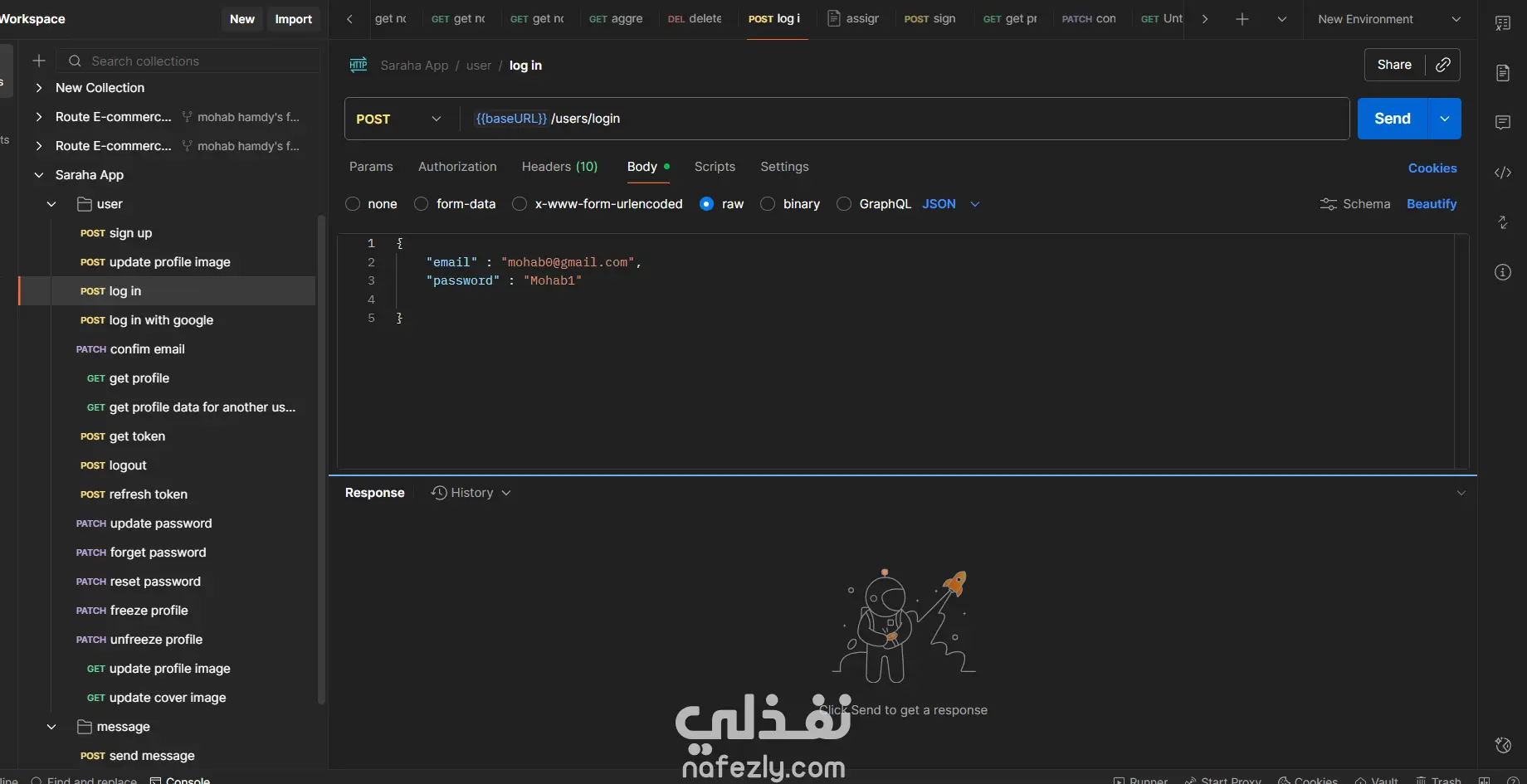
Task: Open Cookies link below Send button
Action: (x=1432, y=168)
